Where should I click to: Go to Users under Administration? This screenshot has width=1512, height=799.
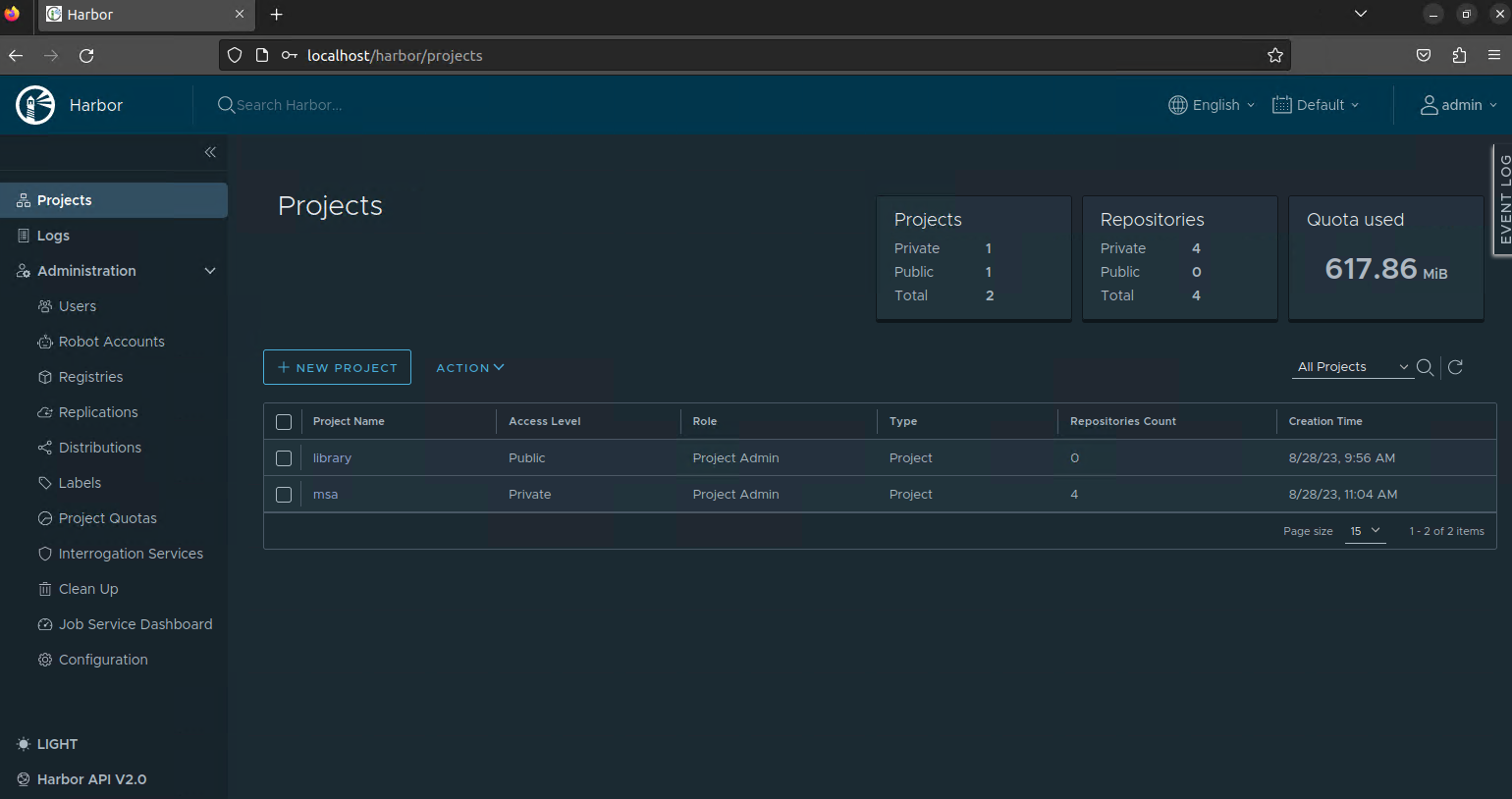(77, 306)
